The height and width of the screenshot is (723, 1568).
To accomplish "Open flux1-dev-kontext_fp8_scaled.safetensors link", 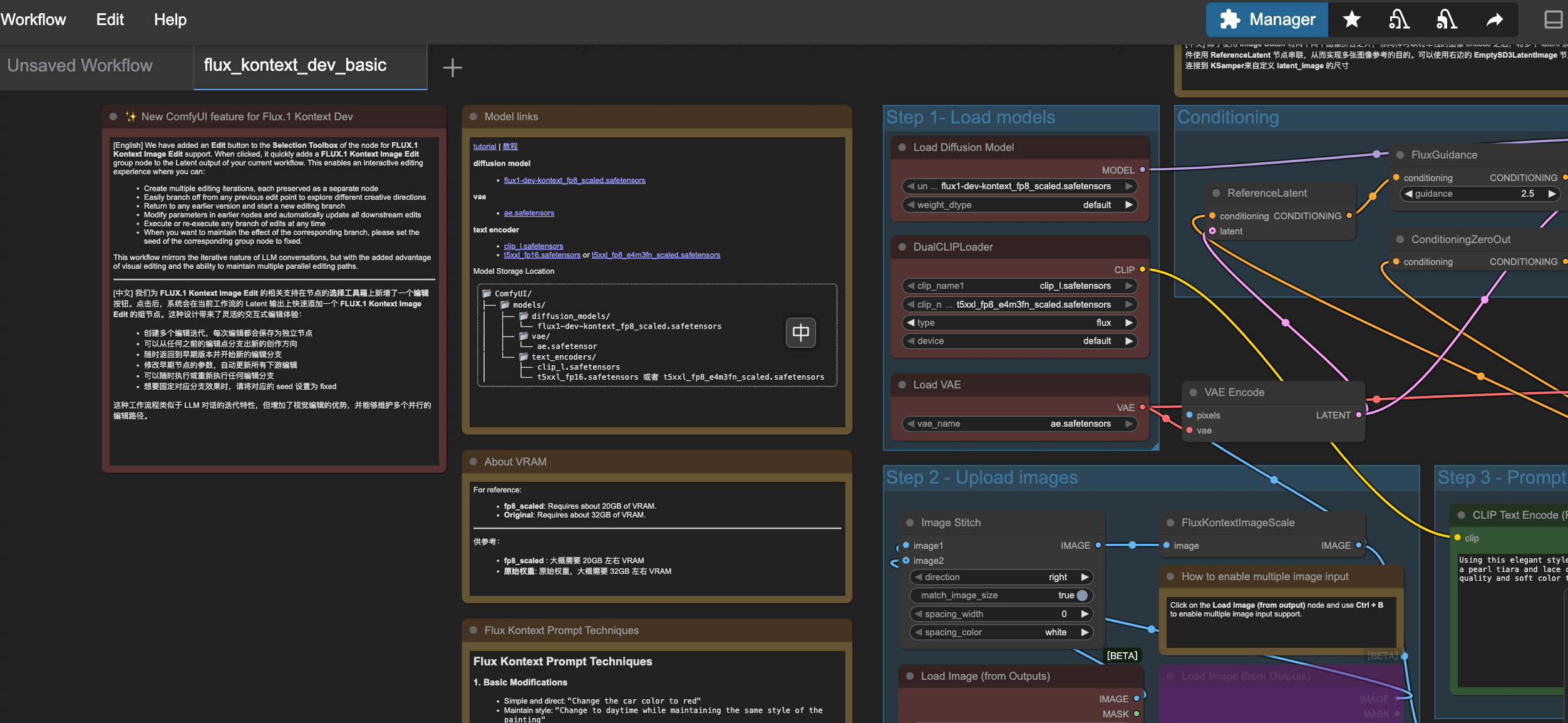I will [574, 180].
